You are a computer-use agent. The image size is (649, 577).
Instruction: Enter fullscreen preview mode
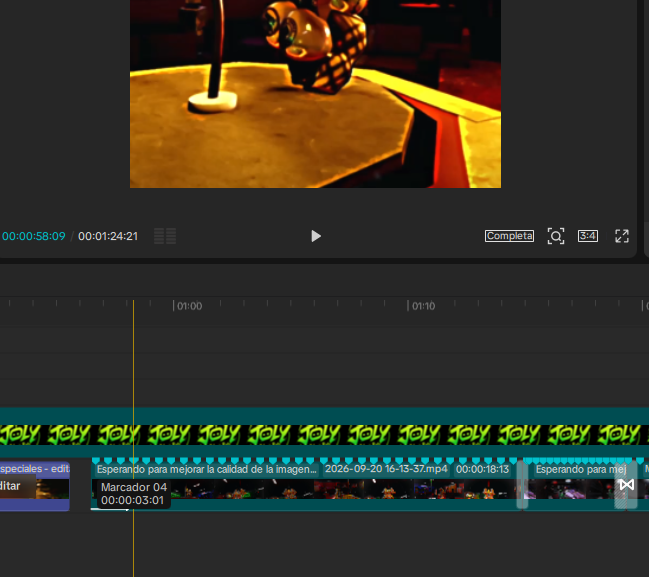pyautogui.click(x=622, y=236)
